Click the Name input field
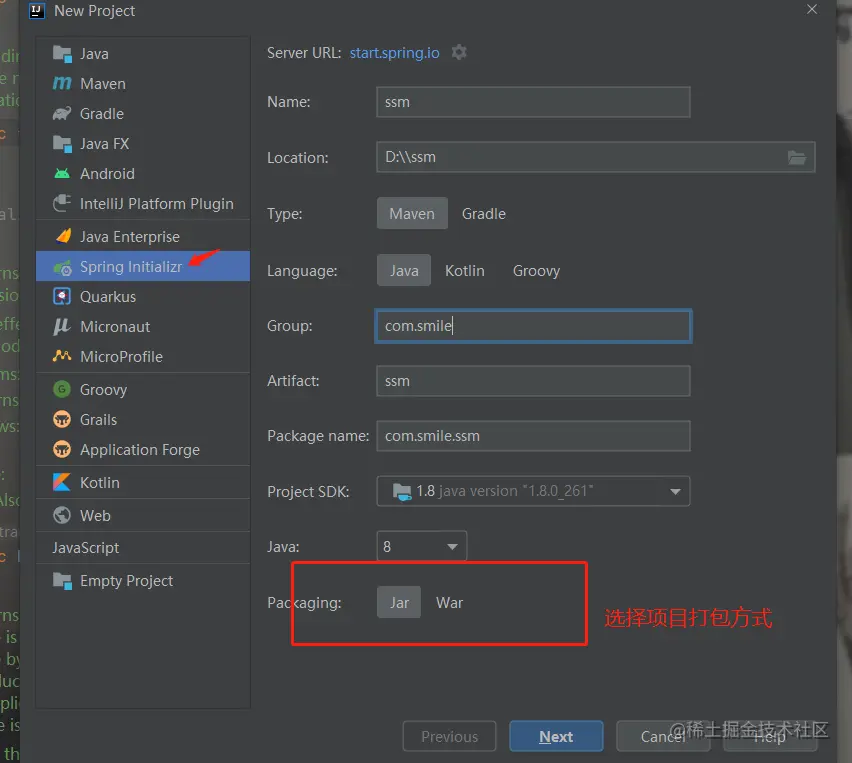 click(x=533, y=102)
